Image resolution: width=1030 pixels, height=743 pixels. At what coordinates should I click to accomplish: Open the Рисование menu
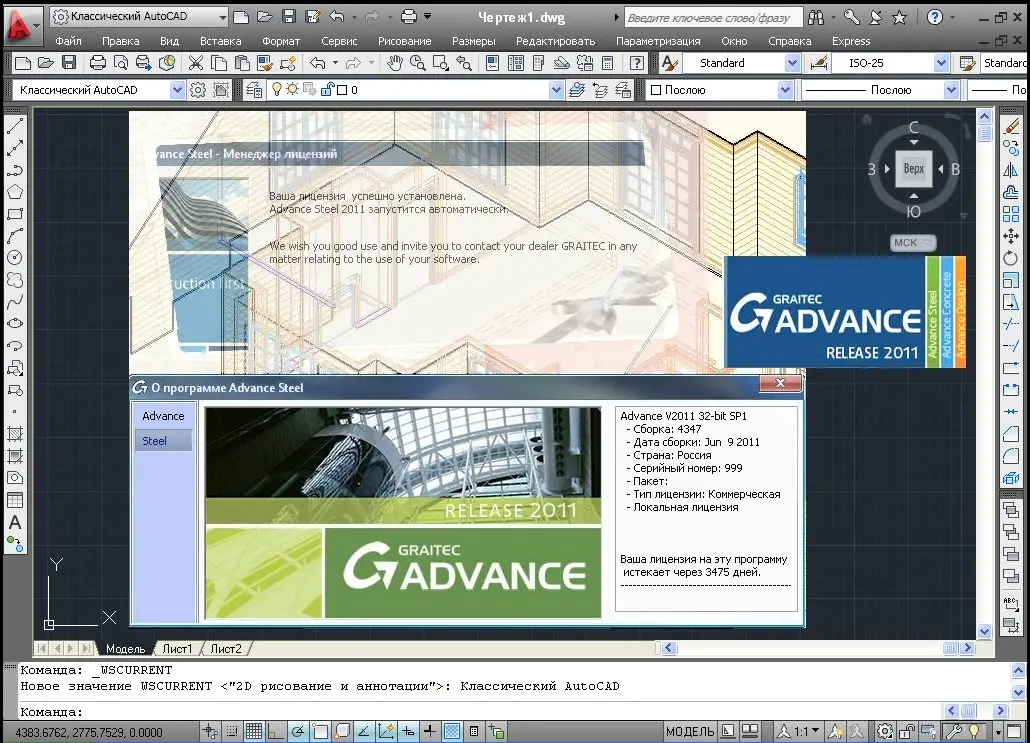pyautogui.click(x=405, y=41)
